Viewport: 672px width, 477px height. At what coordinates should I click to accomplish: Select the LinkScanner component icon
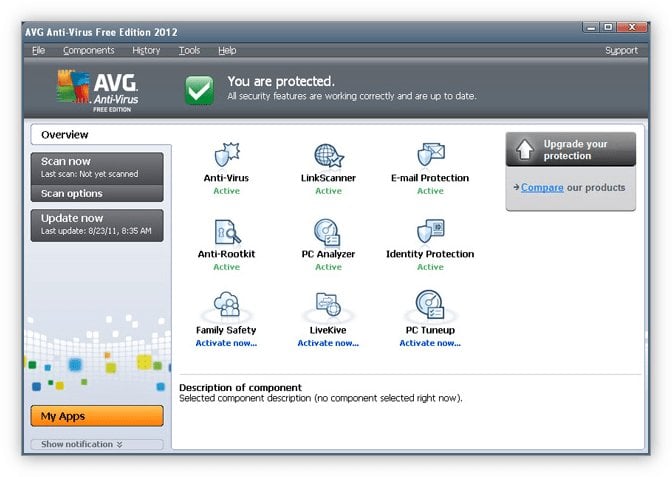pyautogui.click(x=328, y=156)
